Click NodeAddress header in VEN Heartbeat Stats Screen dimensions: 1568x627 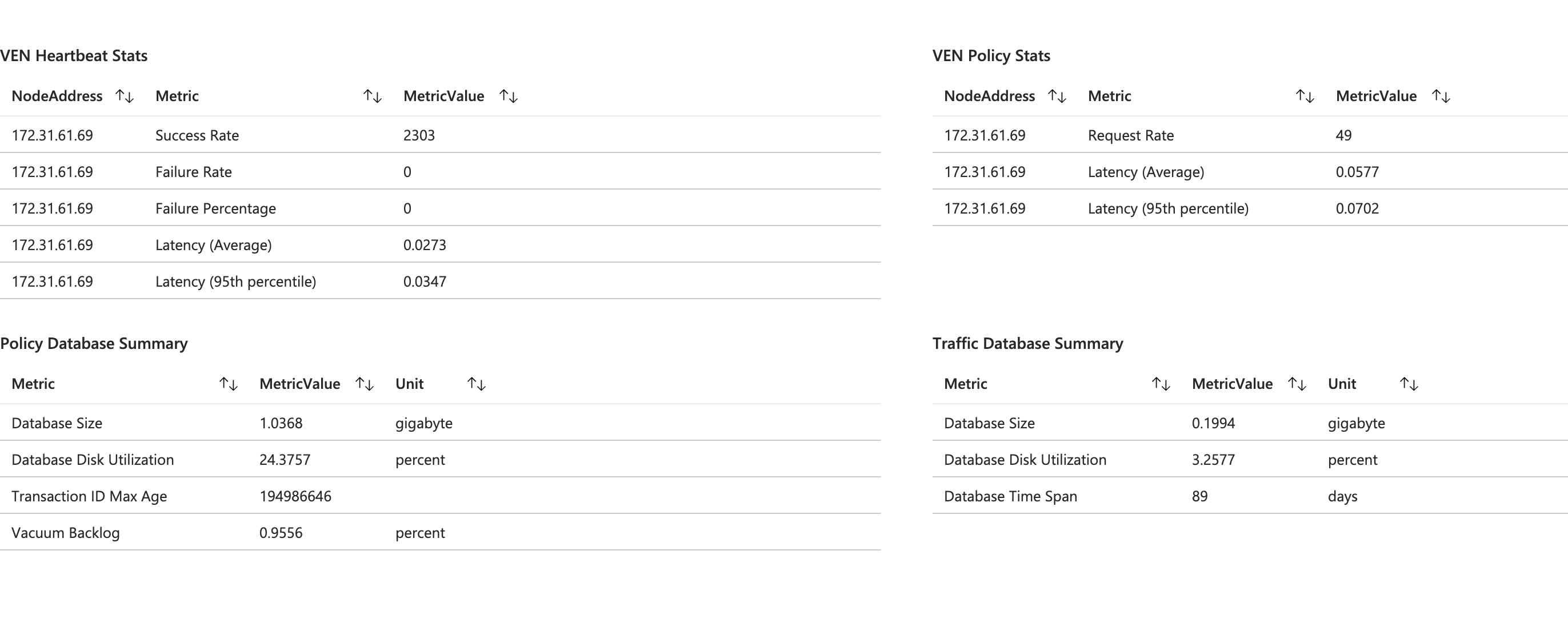click(57, 96)
